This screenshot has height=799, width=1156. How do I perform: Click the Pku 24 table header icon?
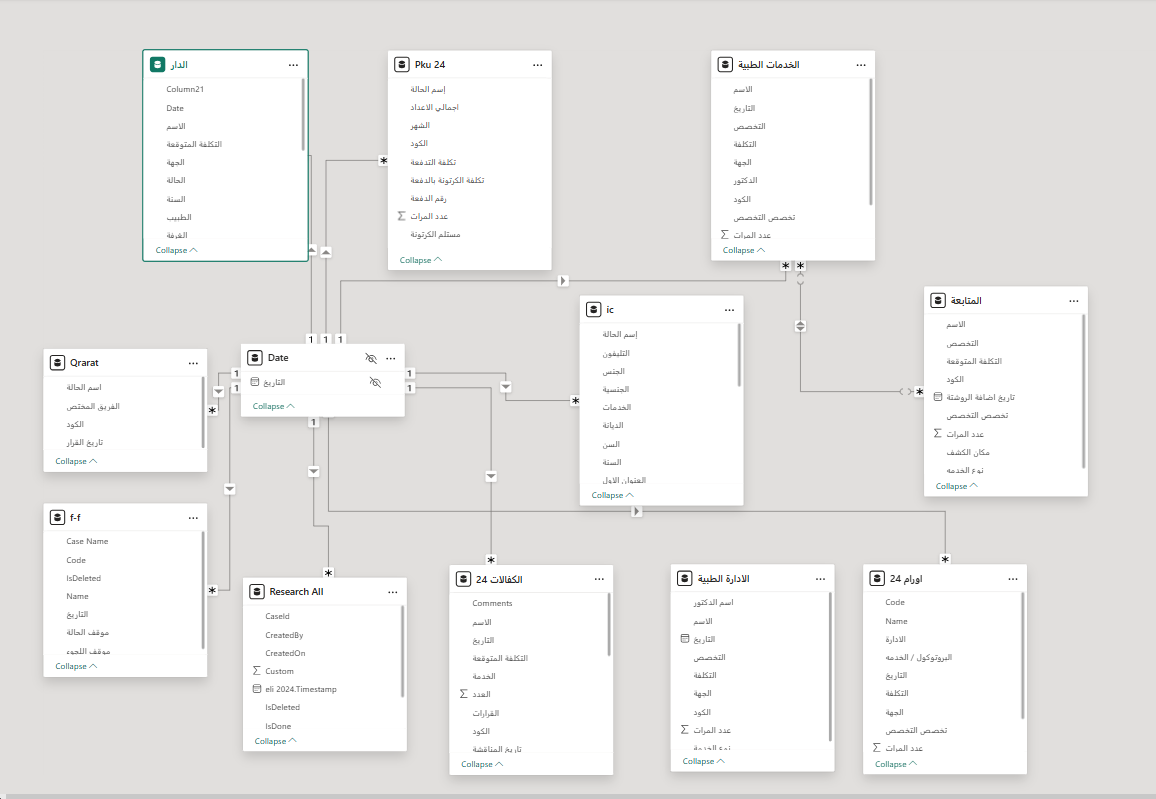[x=402, y=64]
